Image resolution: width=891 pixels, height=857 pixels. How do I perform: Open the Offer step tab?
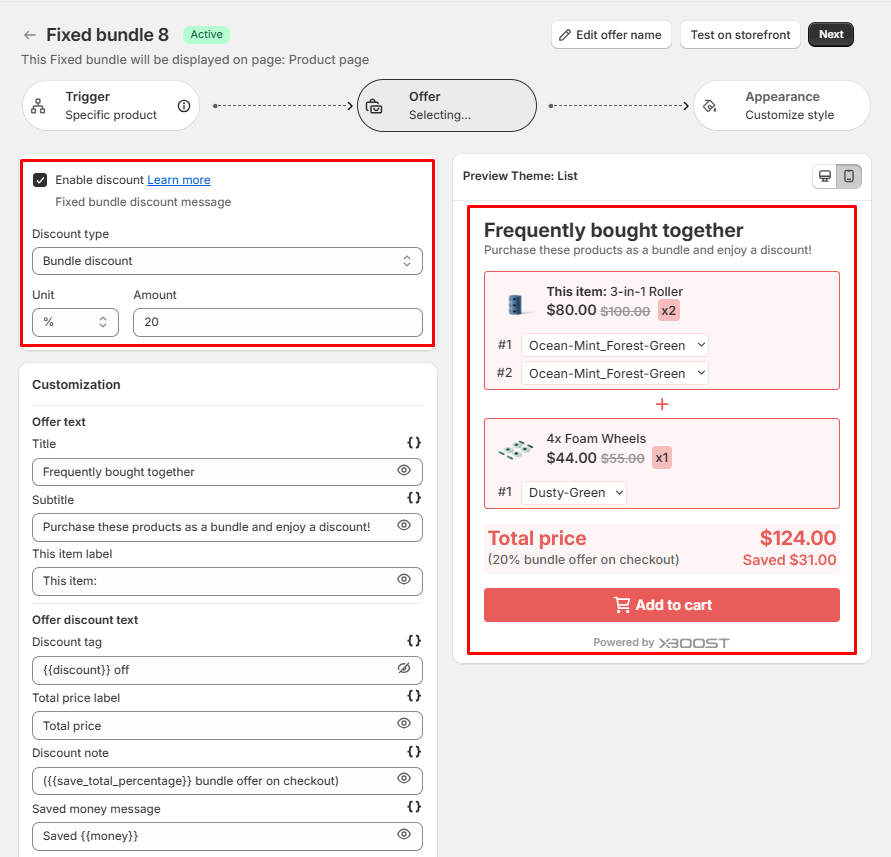click(446, 106)
